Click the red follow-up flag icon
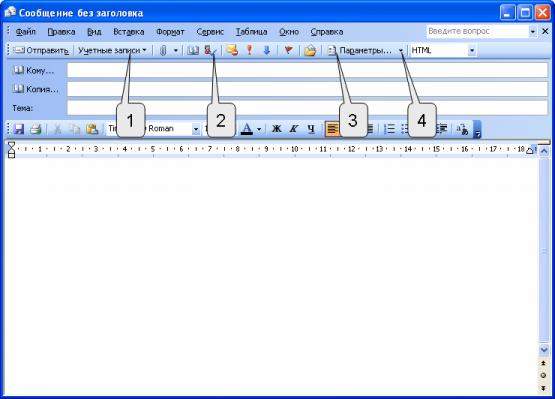 [289, 51]
